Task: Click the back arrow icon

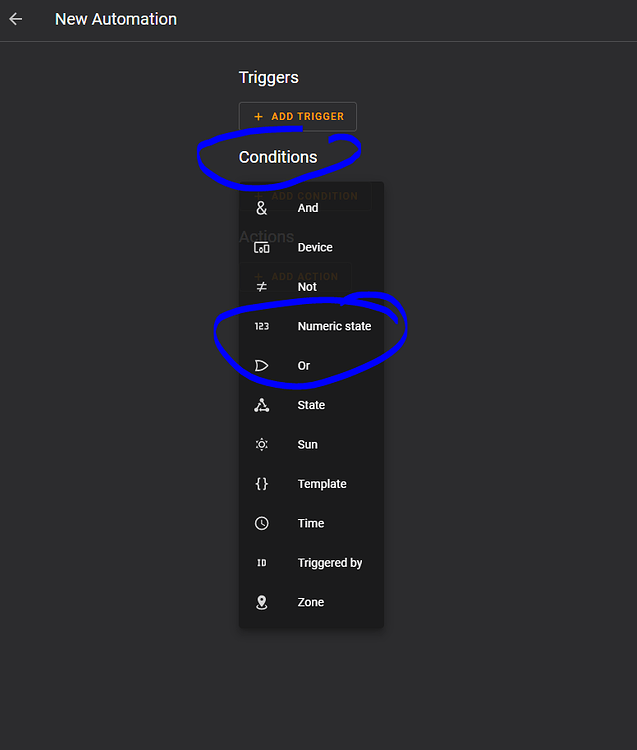Action: click(x=16, y=19)
